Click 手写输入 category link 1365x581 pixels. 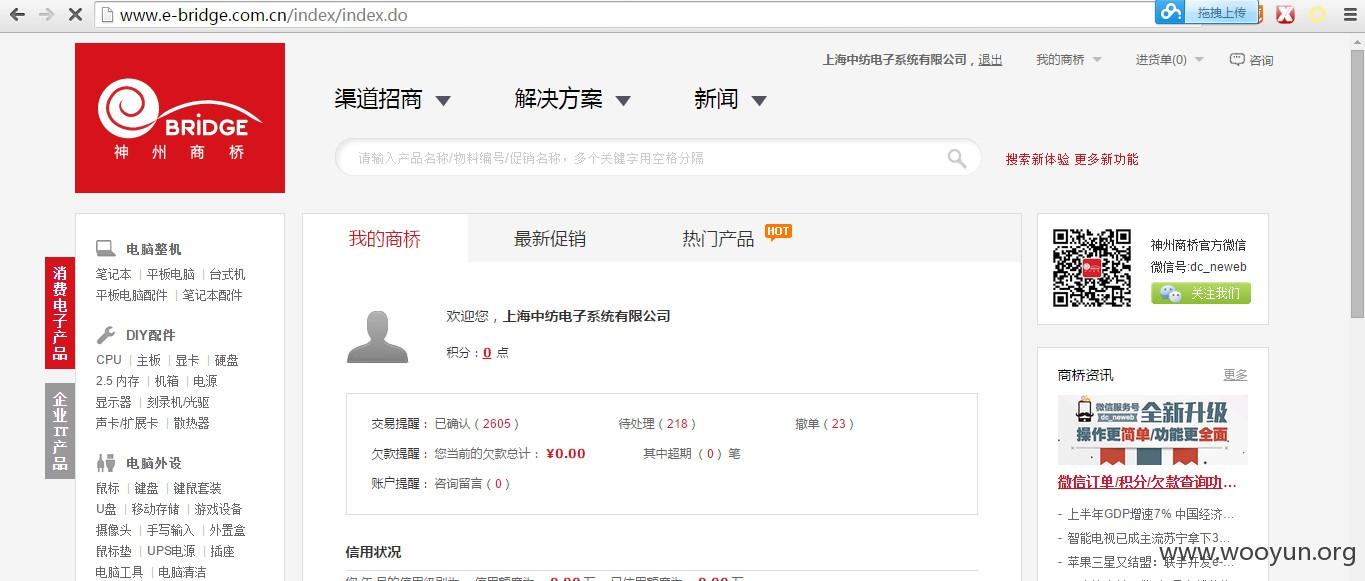(171, 530)
